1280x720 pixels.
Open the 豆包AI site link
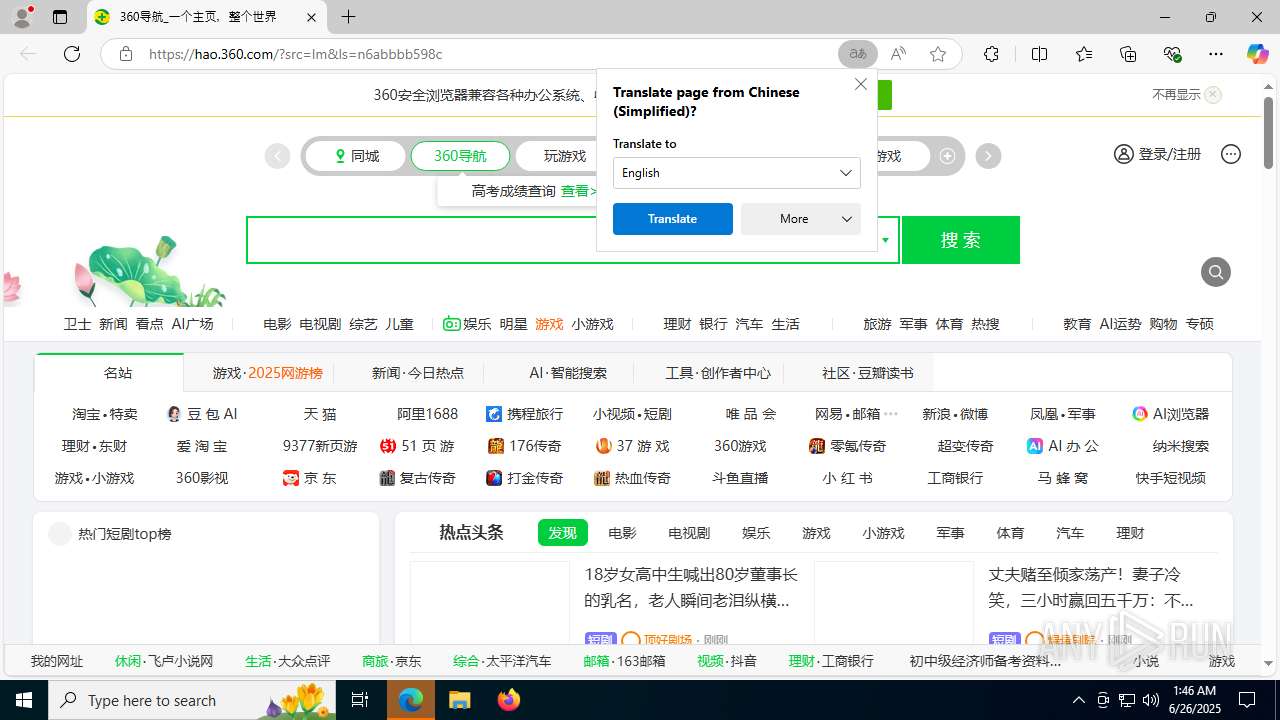click(202, 414)
